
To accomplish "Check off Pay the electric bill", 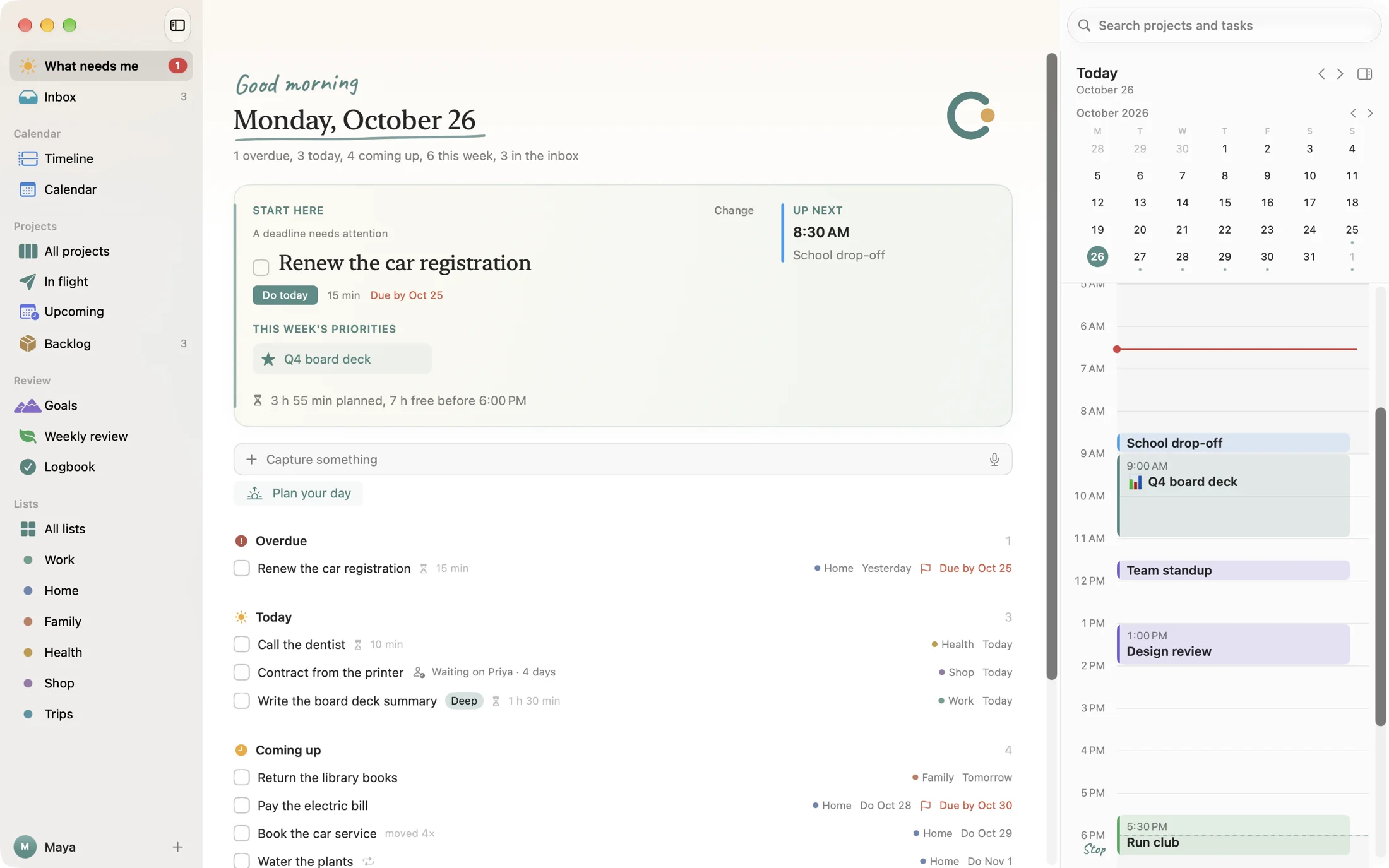I will pos(241,806).
